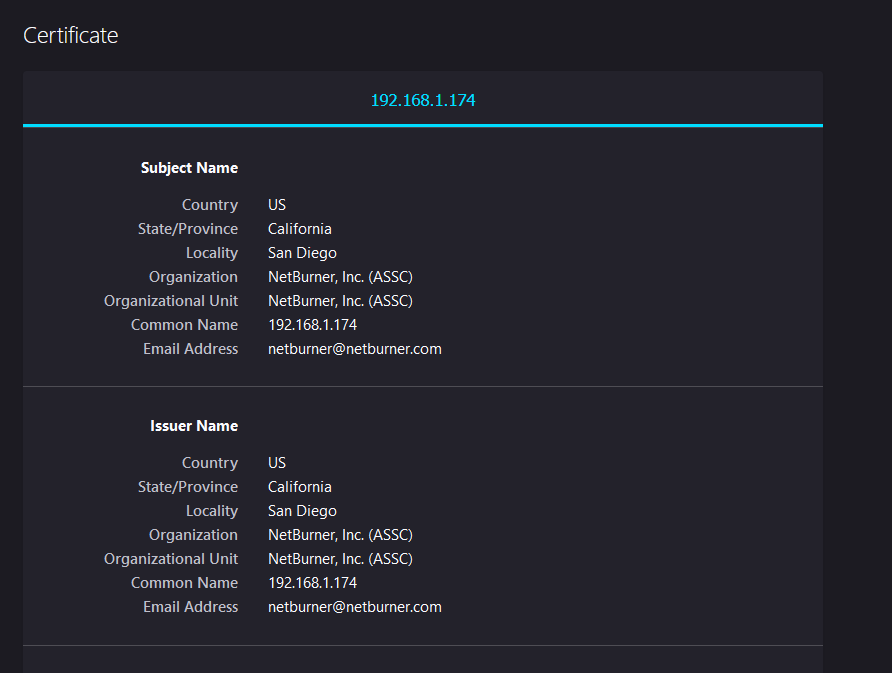
Task: Click the Organizational Unit label under Issuer Name
Action: coord(171,559)
